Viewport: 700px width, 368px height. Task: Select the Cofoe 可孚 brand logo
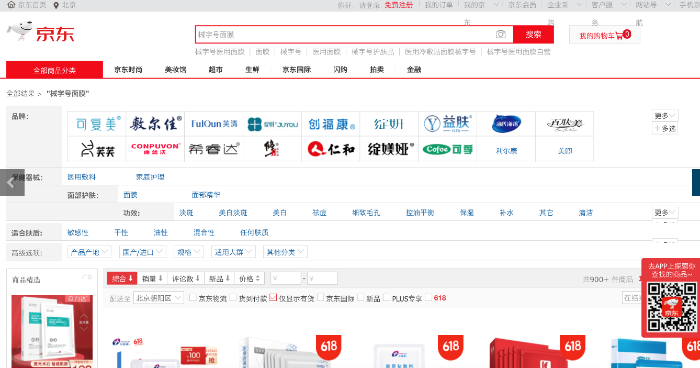[448, 149]
